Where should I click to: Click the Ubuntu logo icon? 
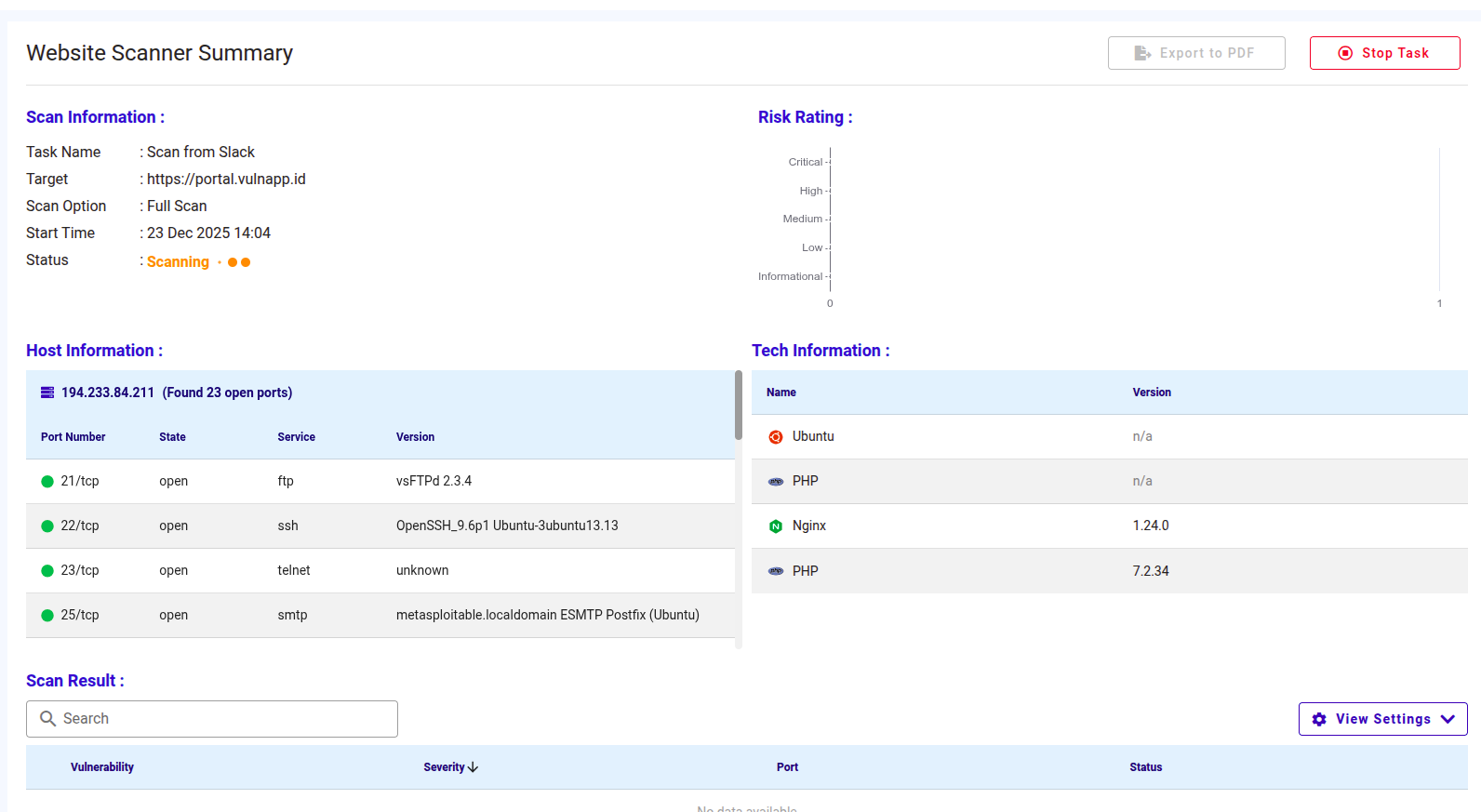(775, 437)
